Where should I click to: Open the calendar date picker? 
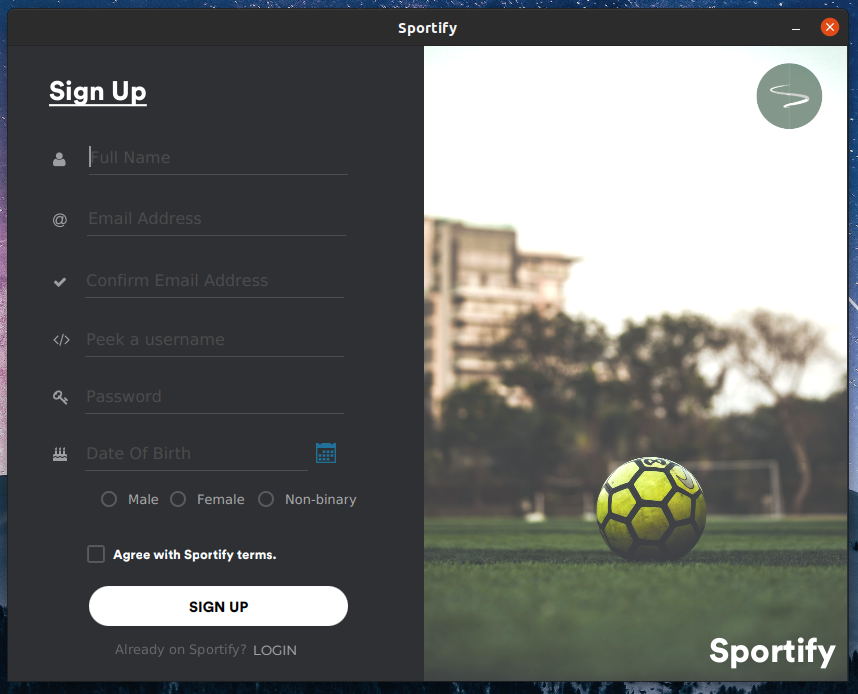(326, 453)
